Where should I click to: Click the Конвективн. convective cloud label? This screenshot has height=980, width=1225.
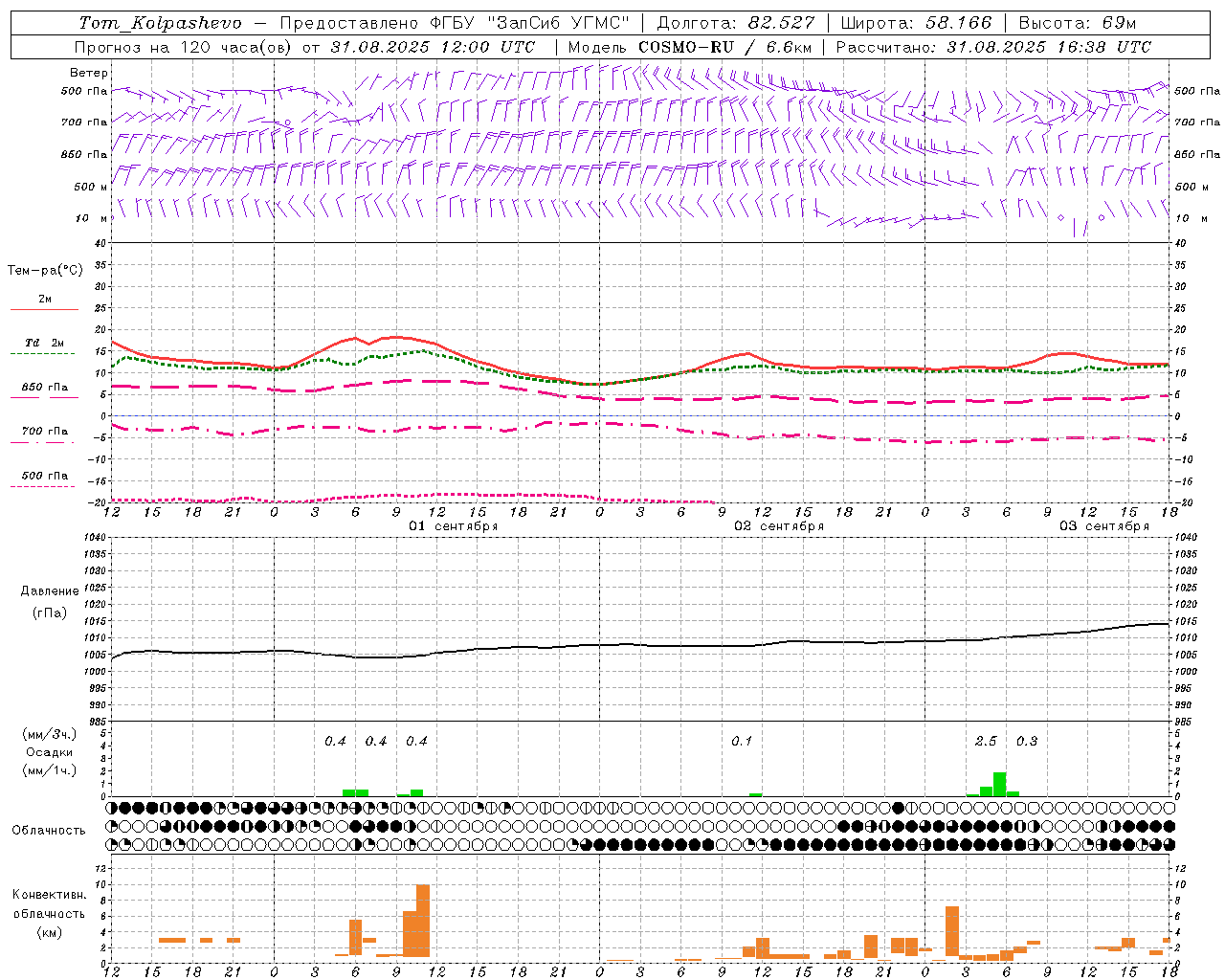49,895
